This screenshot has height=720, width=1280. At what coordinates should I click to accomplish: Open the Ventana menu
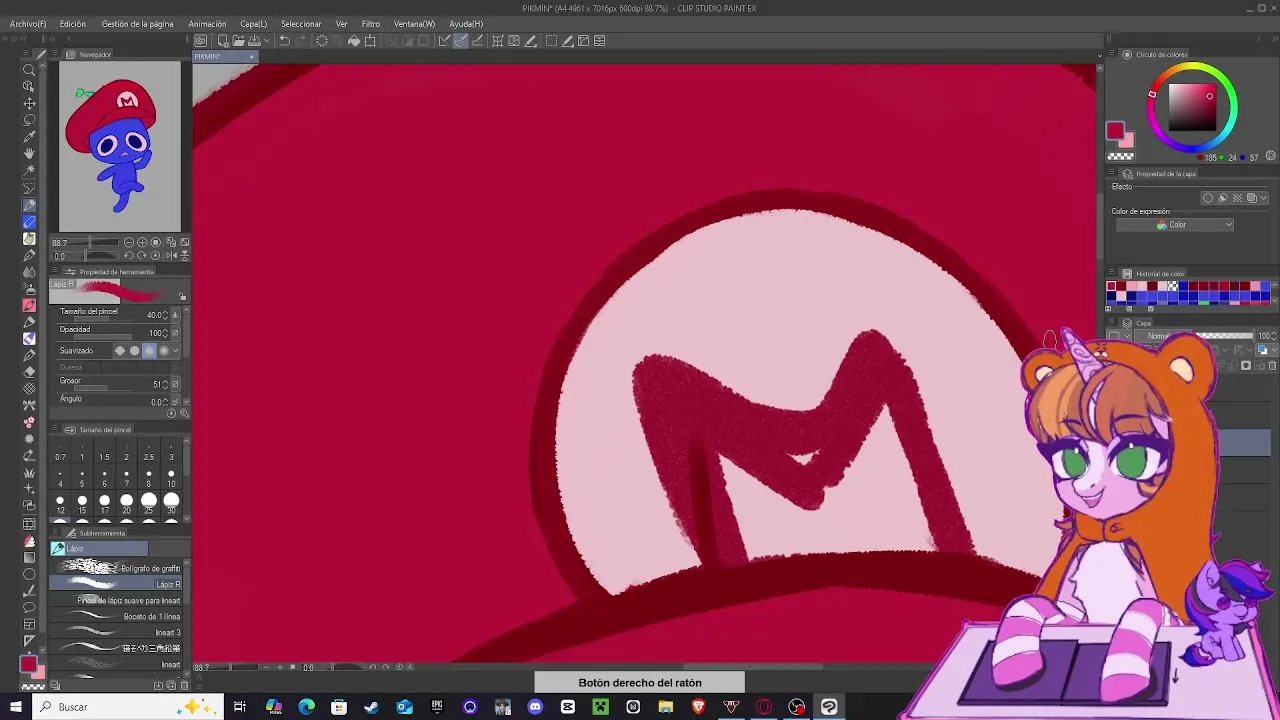(x=414, y=24)
